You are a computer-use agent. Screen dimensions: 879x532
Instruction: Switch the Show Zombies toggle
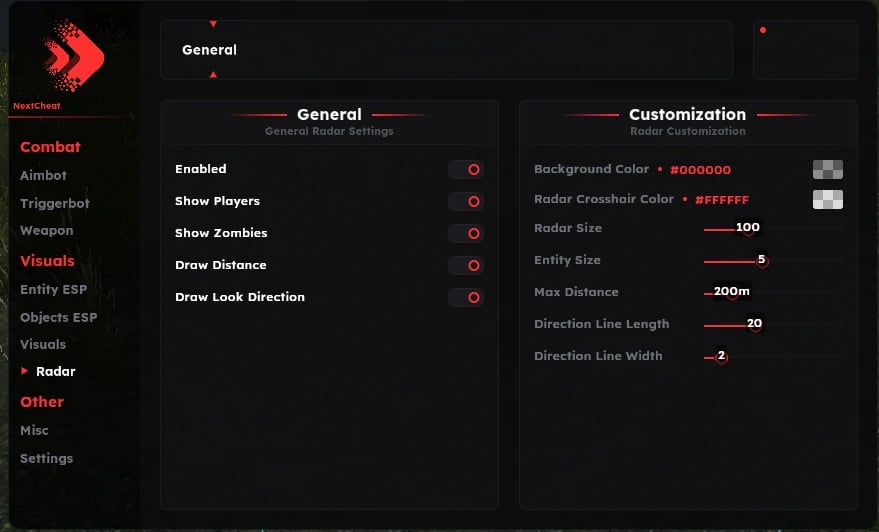click(x=466, y=234)
